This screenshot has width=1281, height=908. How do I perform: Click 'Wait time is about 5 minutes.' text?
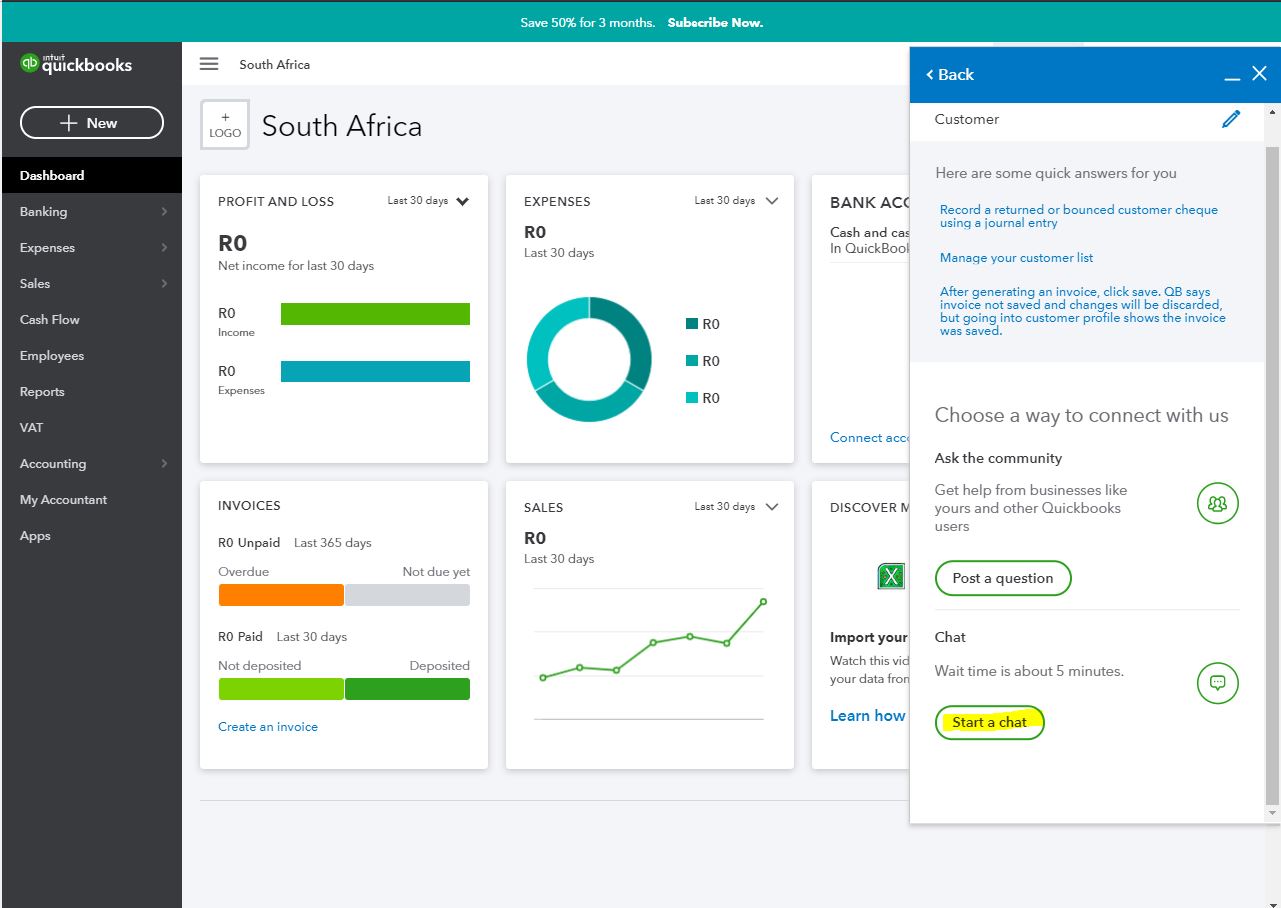coord(1029,671)
